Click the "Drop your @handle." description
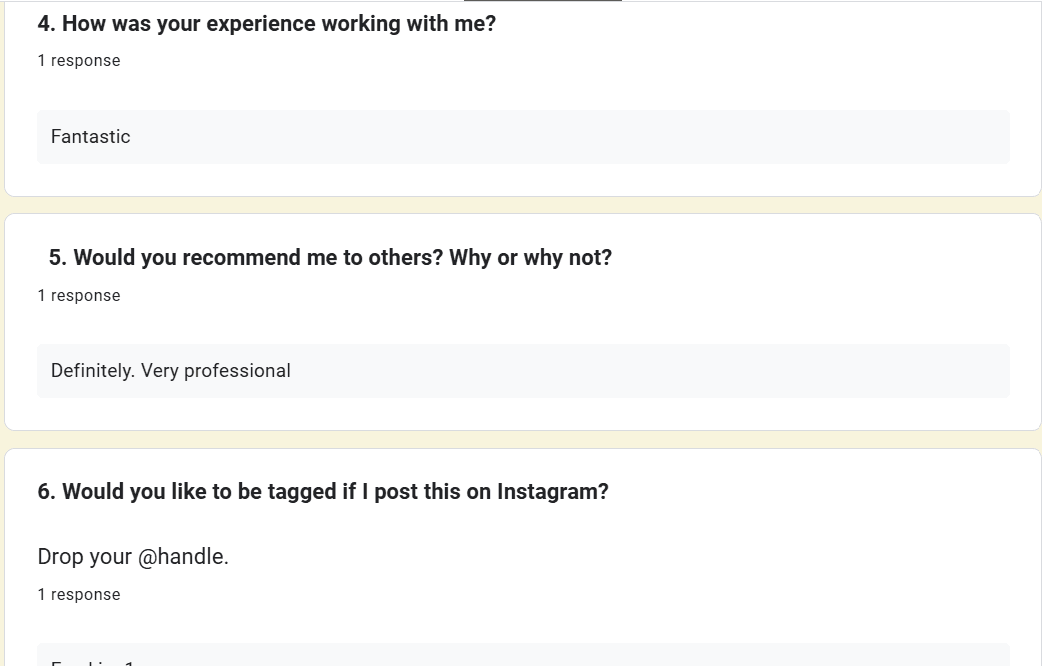1042x666 pixels. point(133,557)
